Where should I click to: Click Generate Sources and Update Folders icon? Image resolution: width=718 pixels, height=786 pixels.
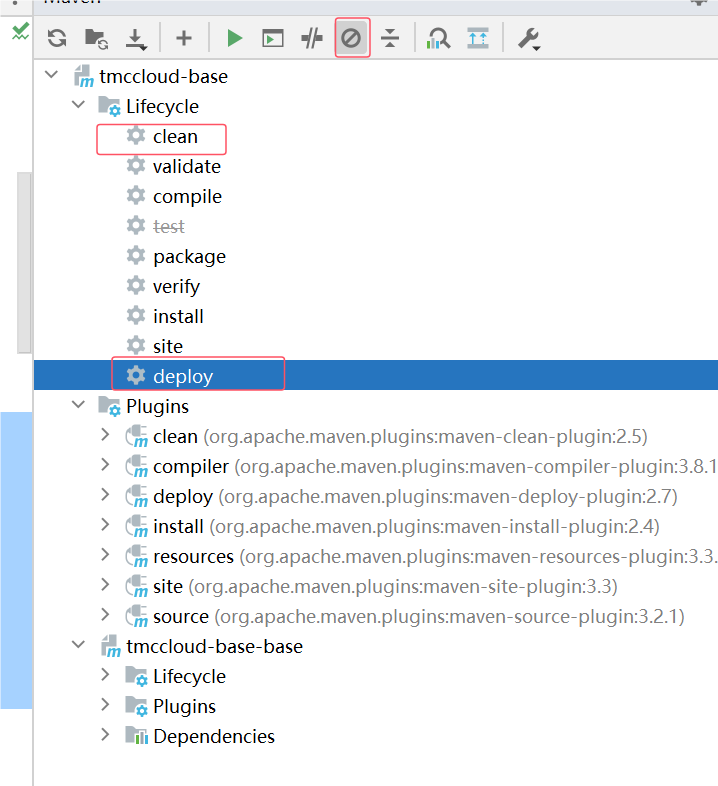coord(96,39)
